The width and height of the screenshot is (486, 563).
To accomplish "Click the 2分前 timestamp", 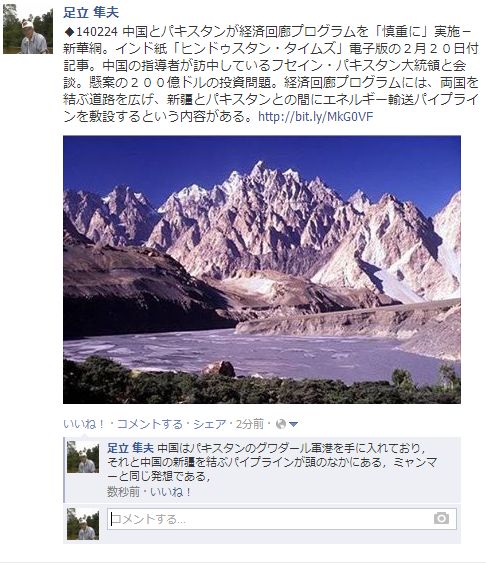I will point(250,424).
